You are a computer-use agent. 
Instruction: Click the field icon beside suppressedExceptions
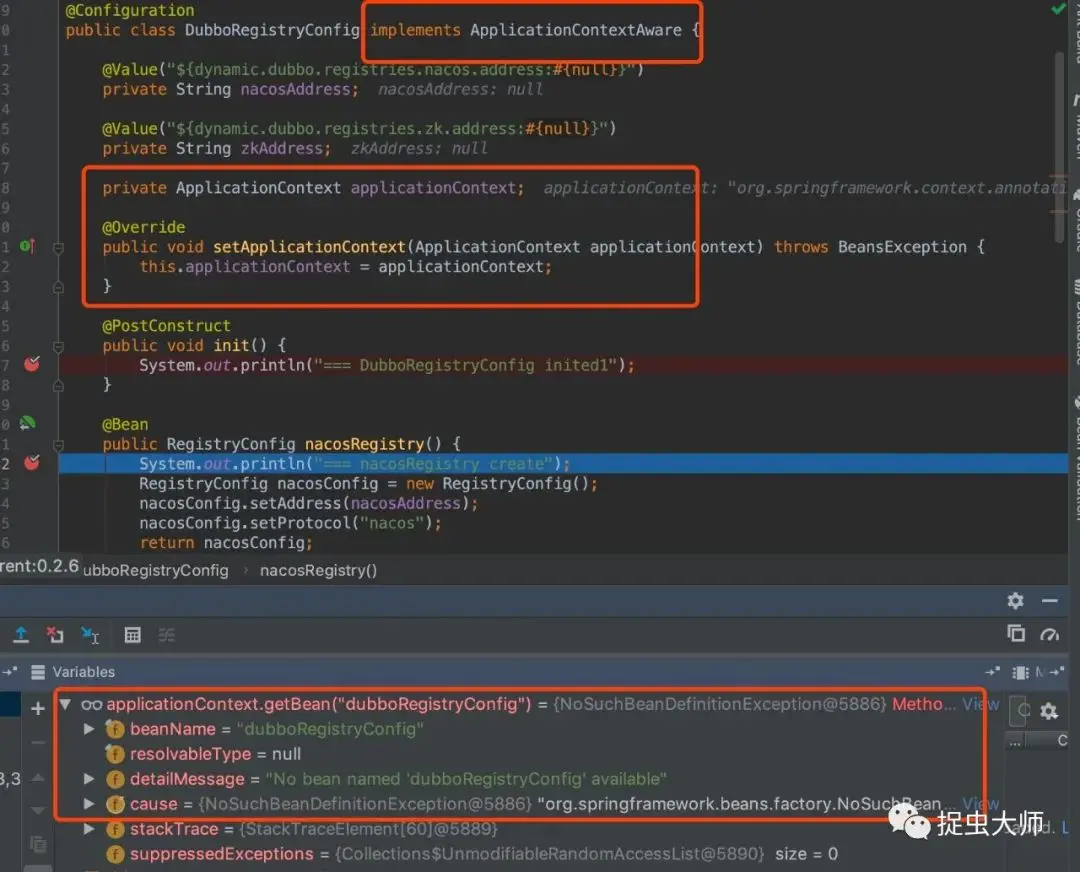115,854
